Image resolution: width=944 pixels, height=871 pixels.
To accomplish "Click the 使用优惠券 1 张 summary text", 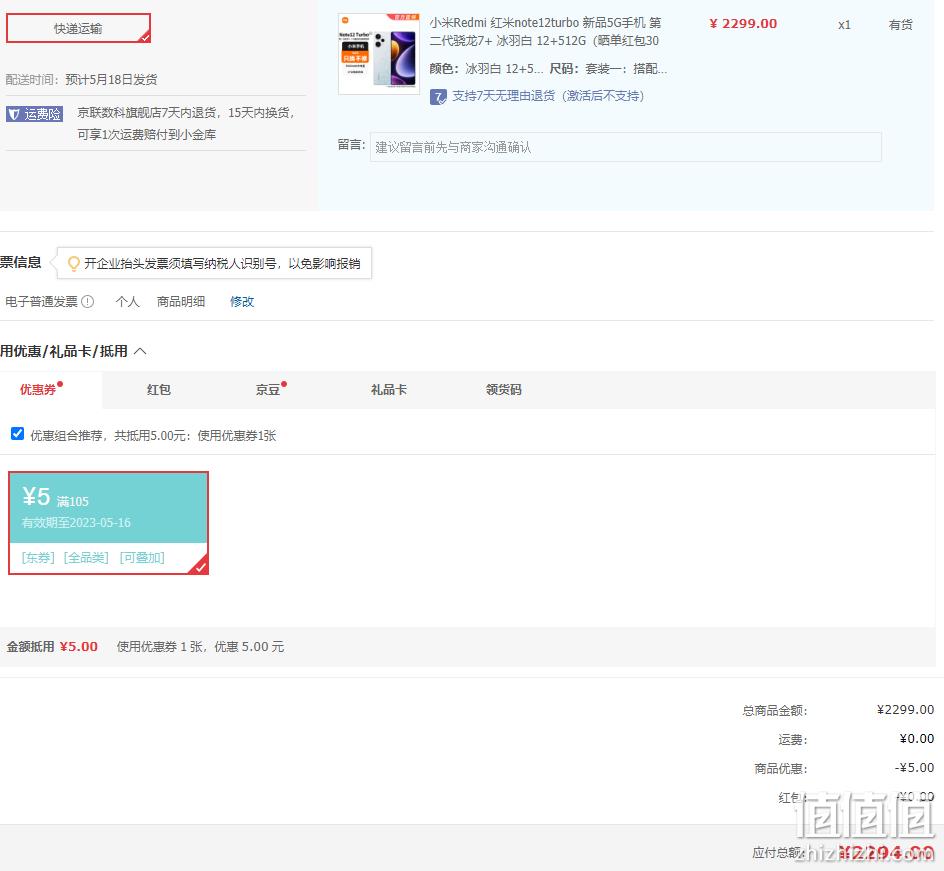I will [200, 646].
